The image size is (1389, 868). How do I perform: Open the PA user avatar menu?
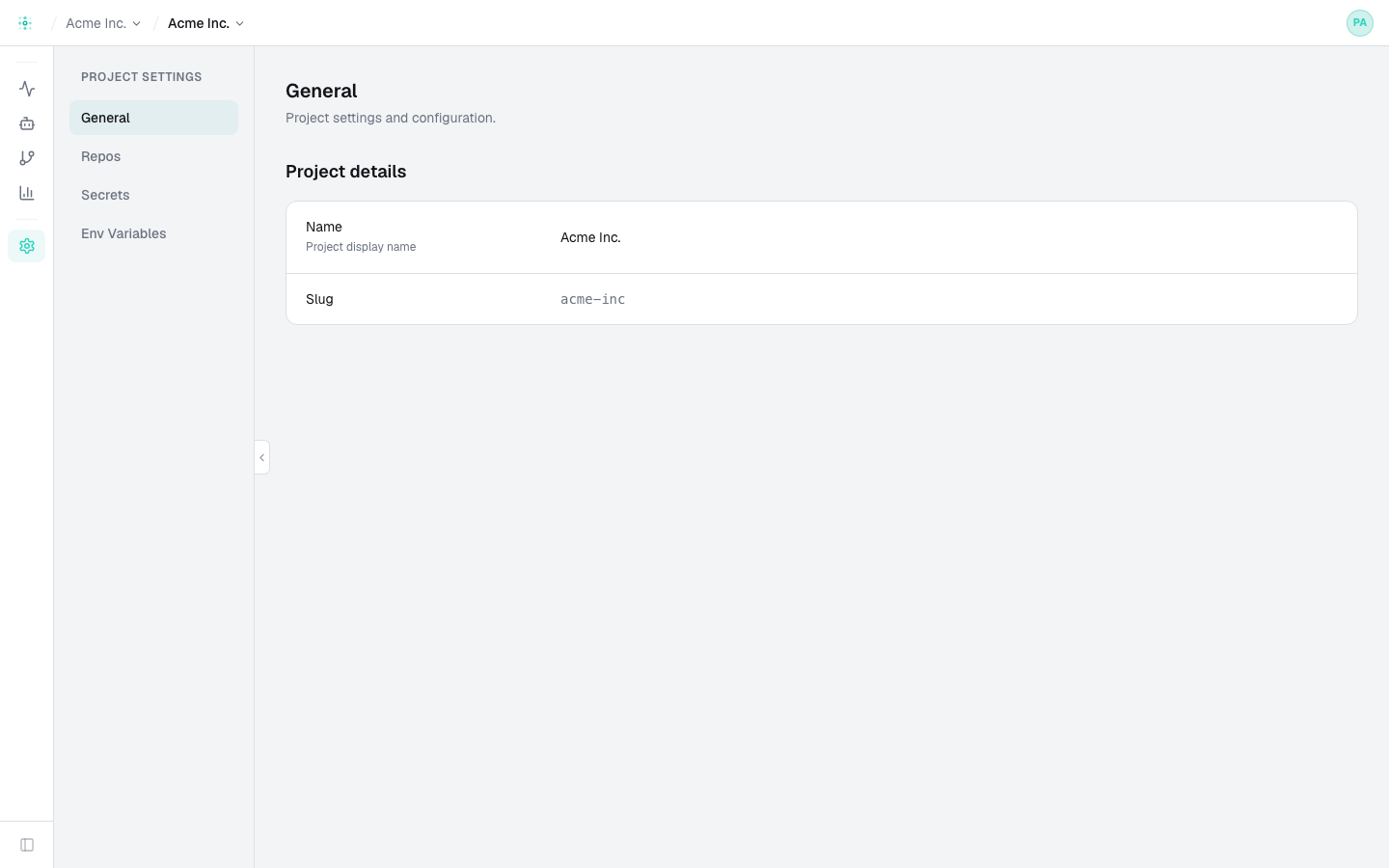(x=1360, y=23)
